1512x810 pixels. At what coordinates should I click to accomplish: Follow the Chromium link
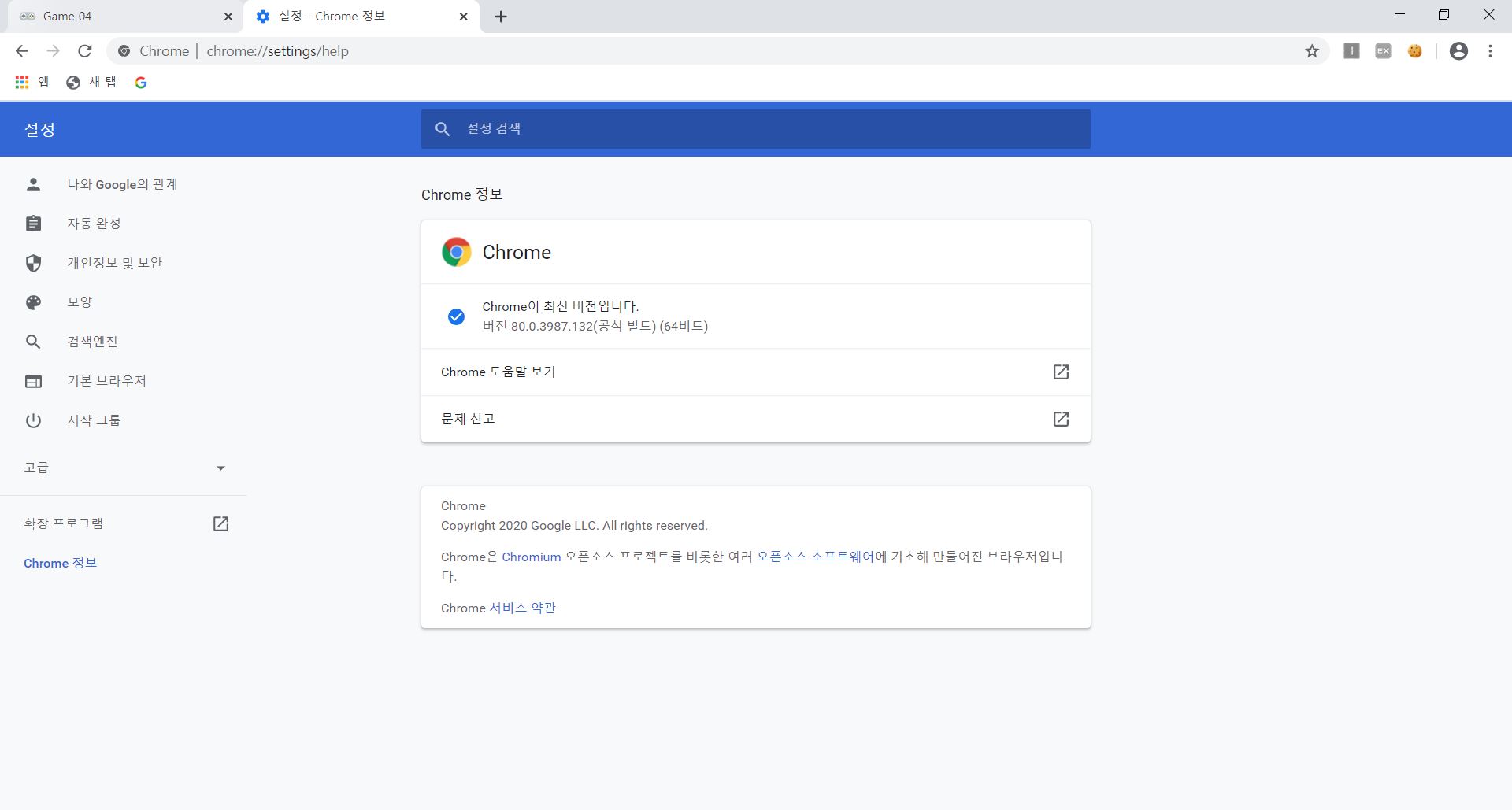(532, 557)
